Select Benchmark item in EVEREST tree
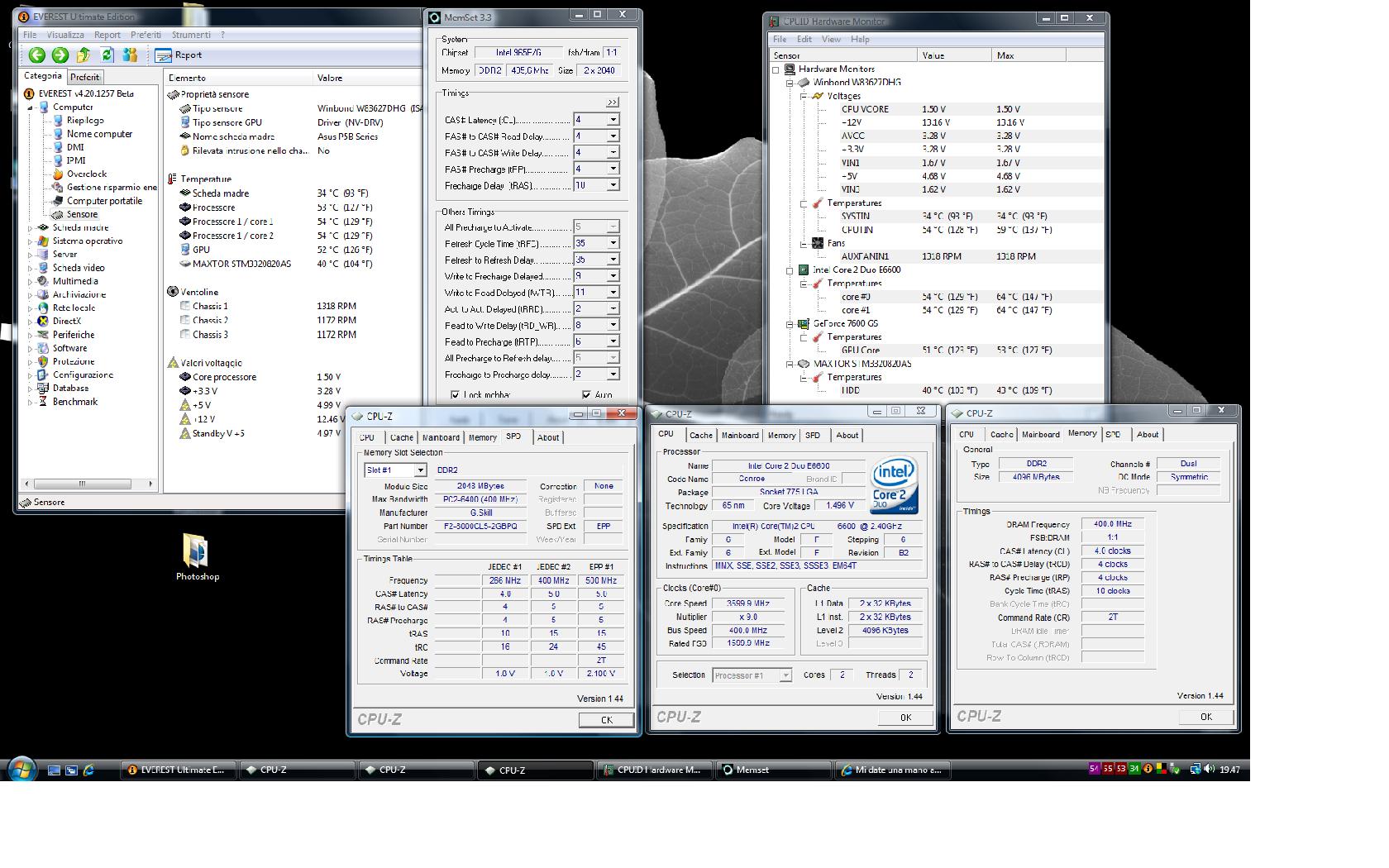 [x=68, y=402]
